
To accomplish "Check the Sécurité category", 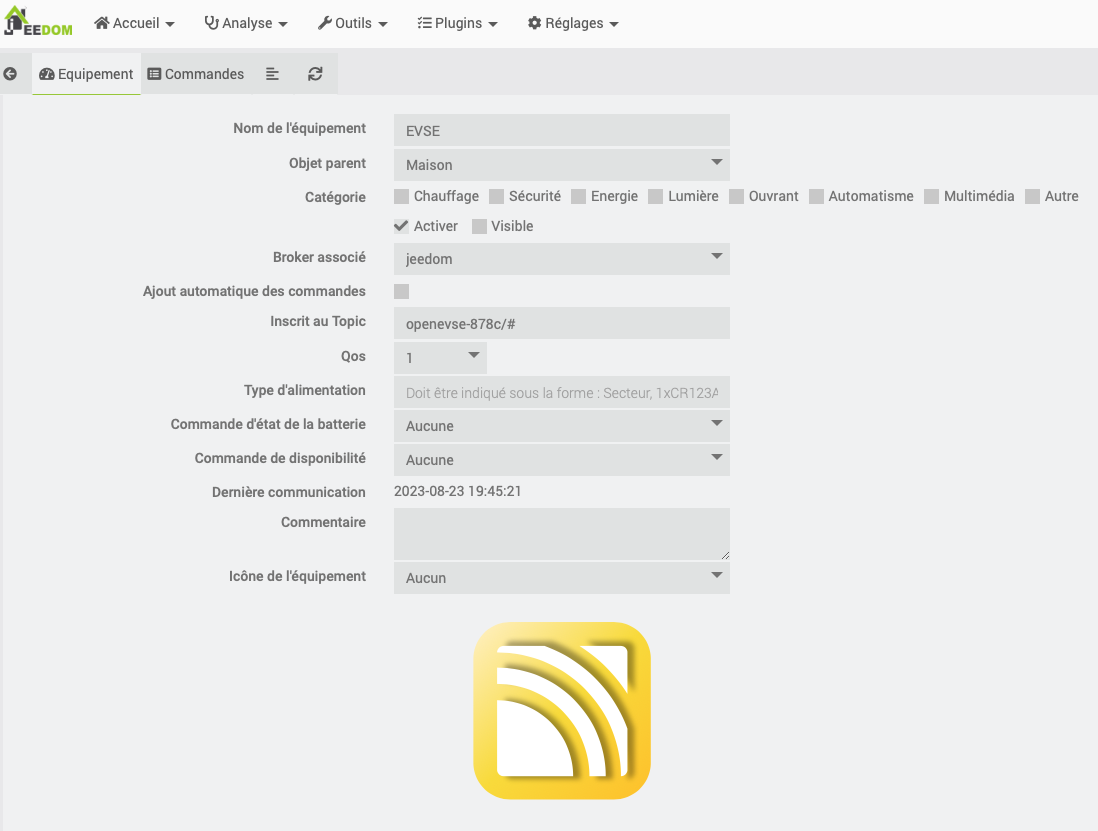I will [496, 197].
